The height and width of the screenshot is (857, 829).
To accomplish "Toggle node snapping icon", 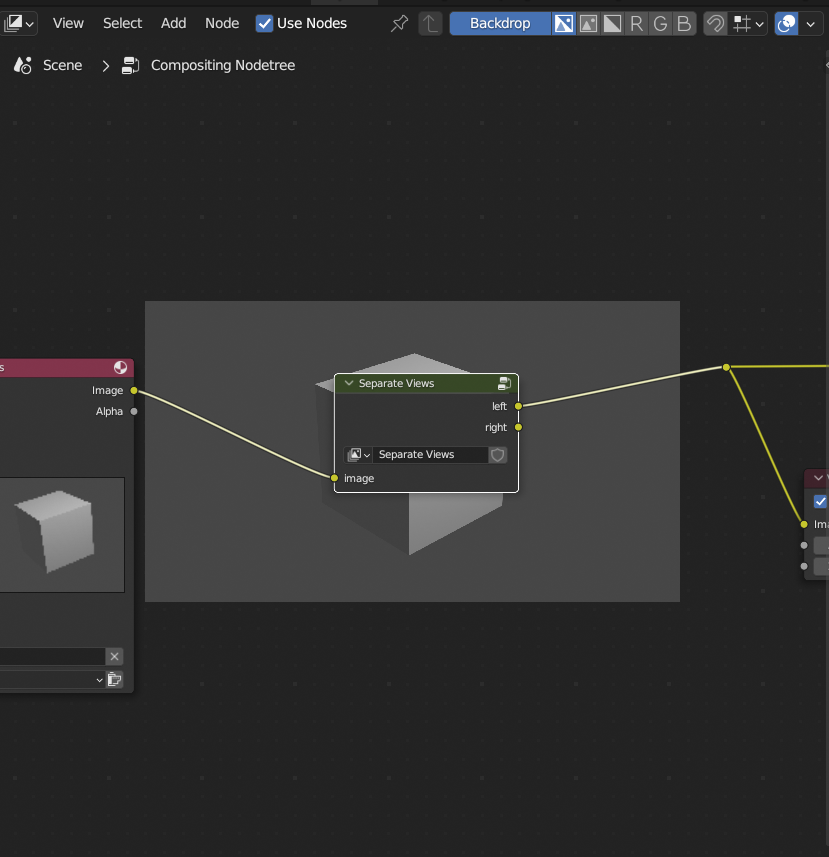I will (x=715, y=24).
